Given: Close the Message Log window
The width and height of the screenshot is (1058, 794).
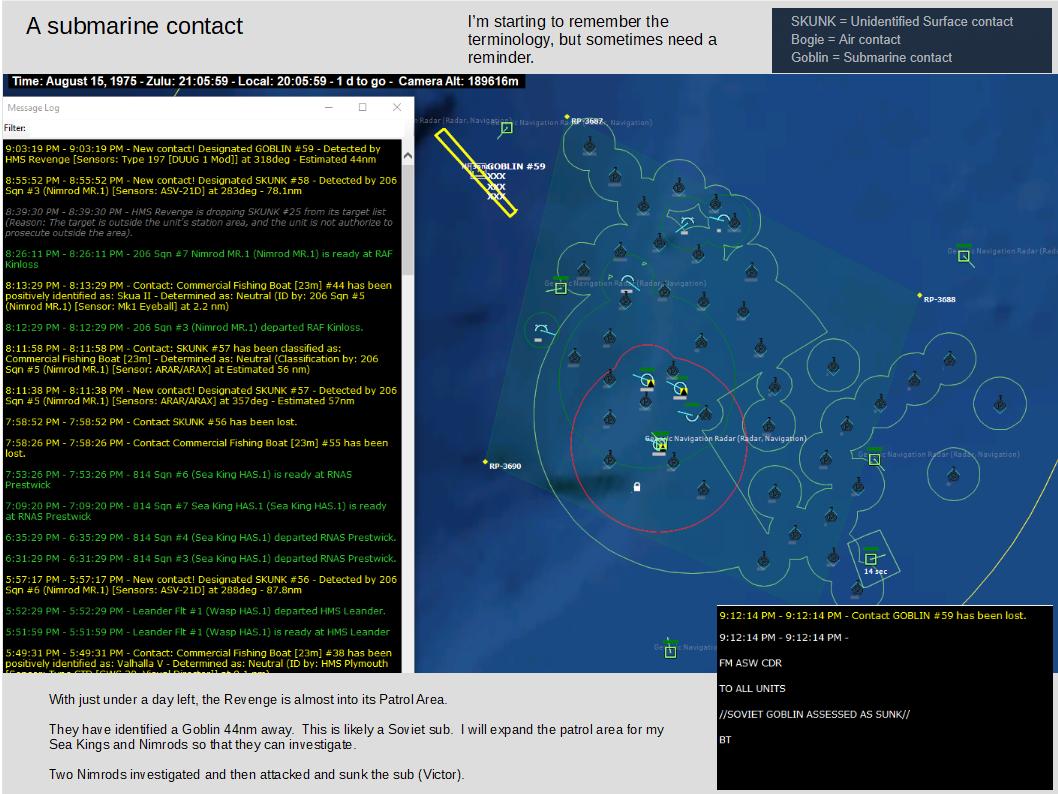Looking at the screenshot, I should pos(397,107).
